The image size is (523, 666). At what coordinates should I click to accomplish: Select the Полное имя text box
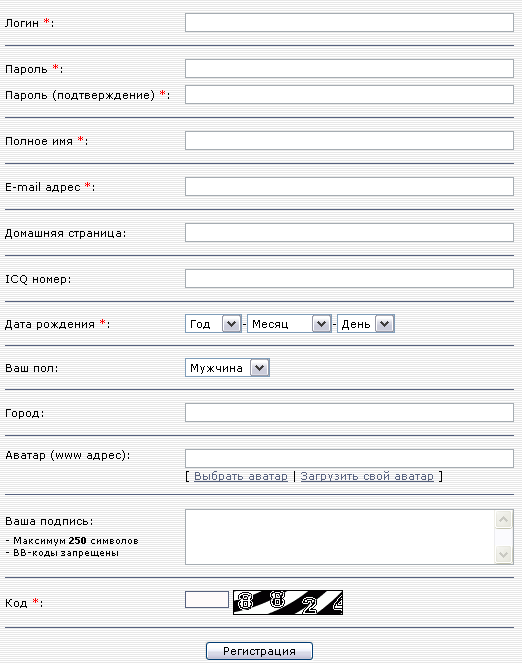coord(350,141)
